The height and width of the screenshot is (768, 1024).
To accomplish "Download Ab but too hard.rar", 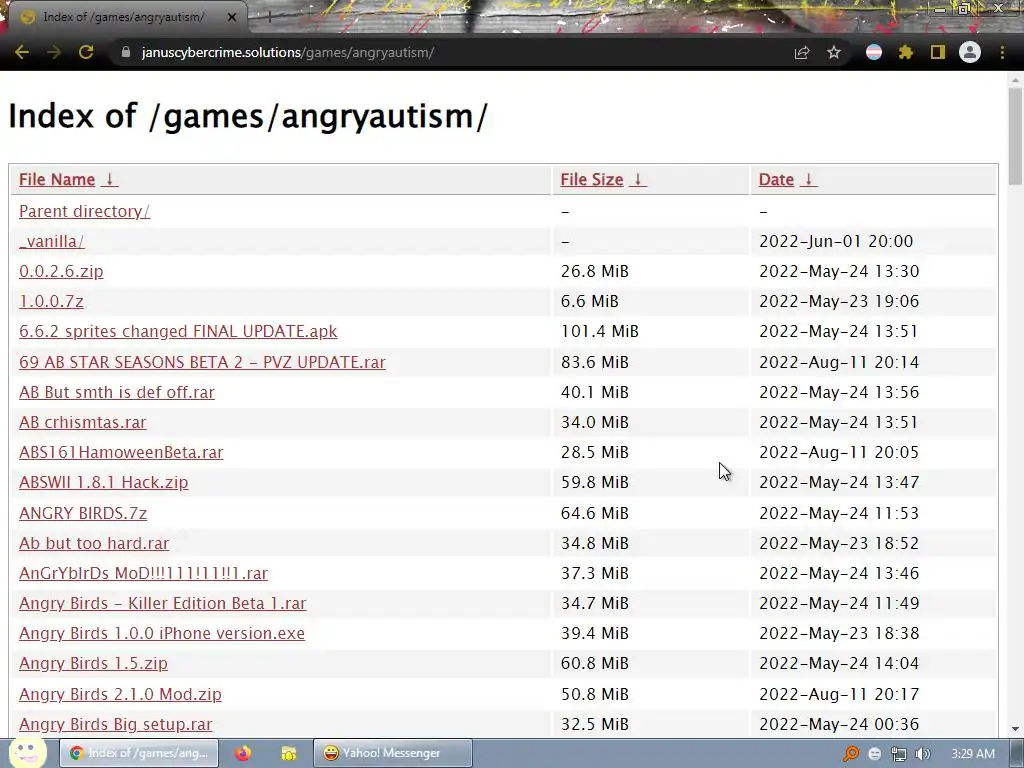I will 94,543.
